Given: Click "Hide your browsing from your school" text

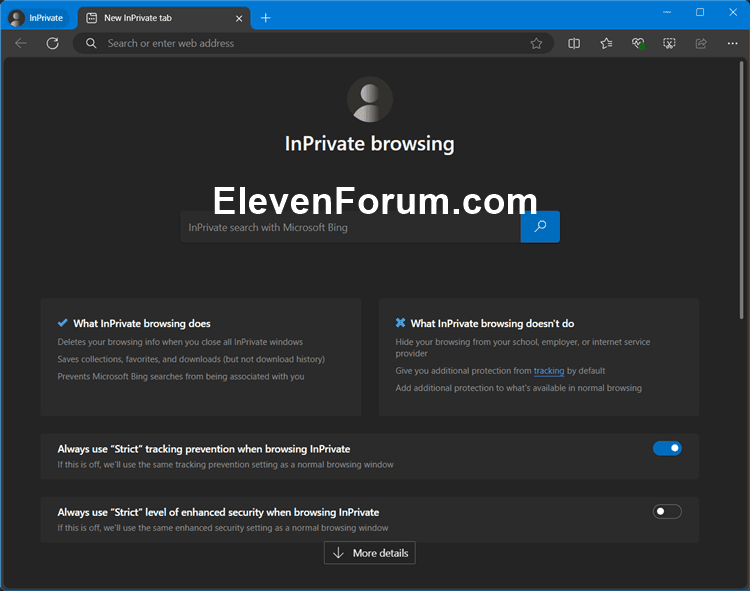Looking at the screenshot, I should (x=523, y=348).
